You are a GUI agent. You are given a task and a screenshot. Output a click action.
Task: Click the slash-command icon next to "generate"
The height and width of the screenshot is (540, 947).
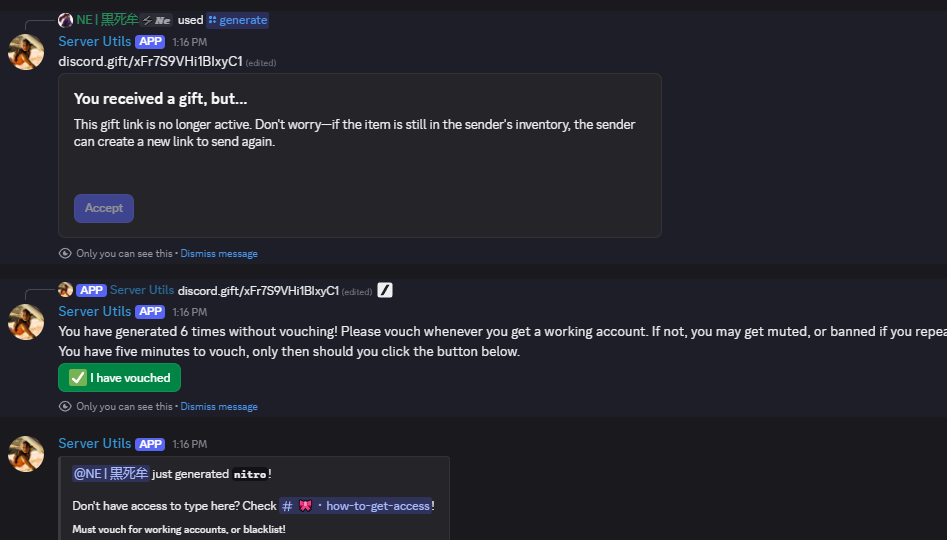tap(212, 20)
